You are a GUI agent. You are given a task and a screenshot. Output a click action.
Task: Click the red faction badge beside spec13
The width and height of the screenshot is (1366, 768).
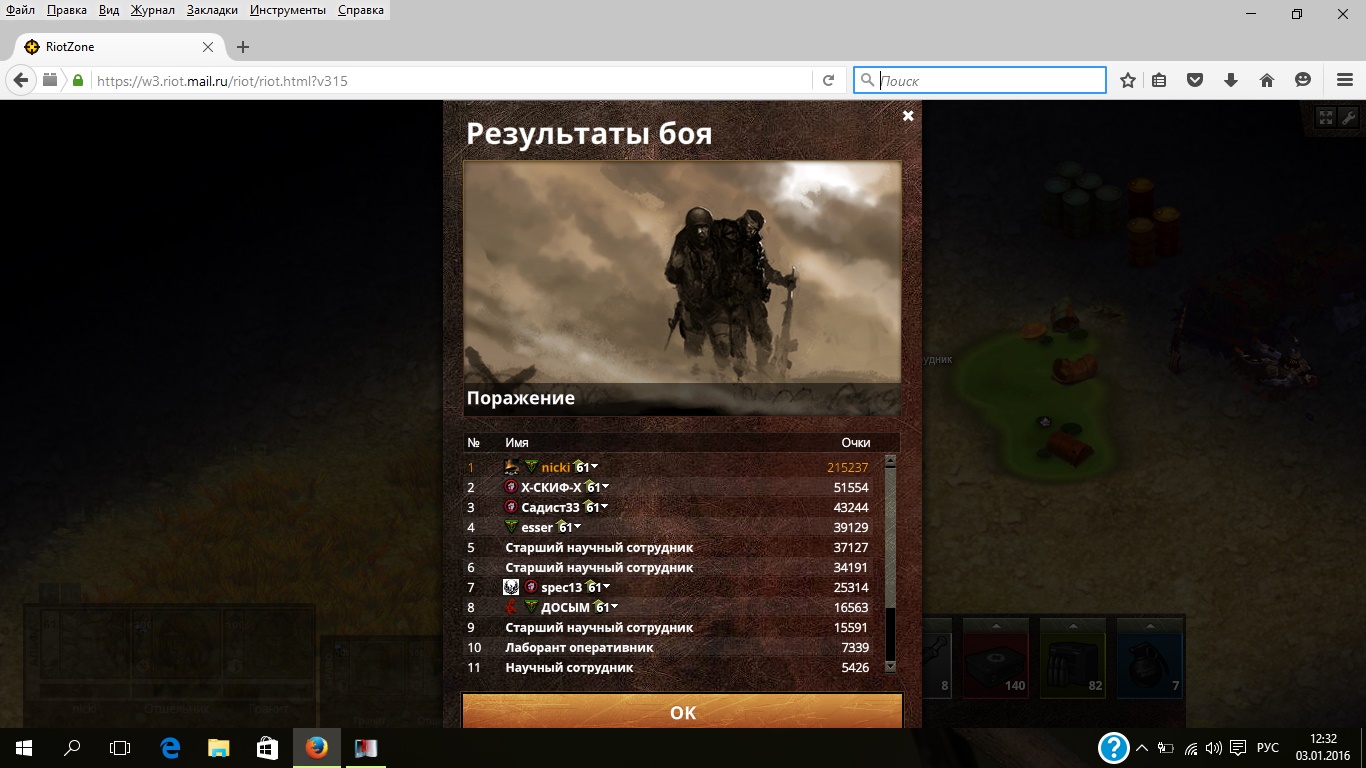(531, 587)
